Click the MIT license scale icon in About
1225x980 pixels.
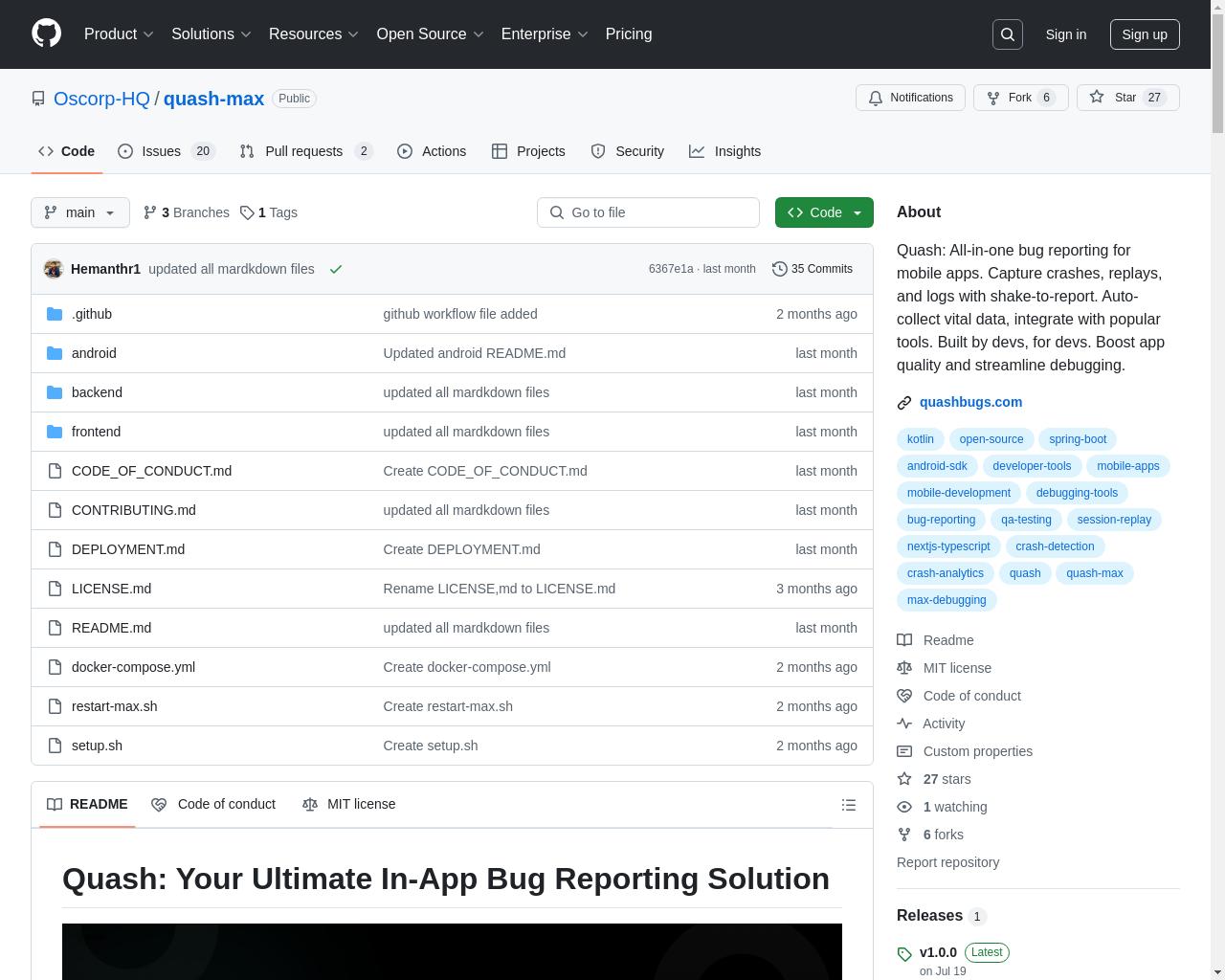(904, 668)
